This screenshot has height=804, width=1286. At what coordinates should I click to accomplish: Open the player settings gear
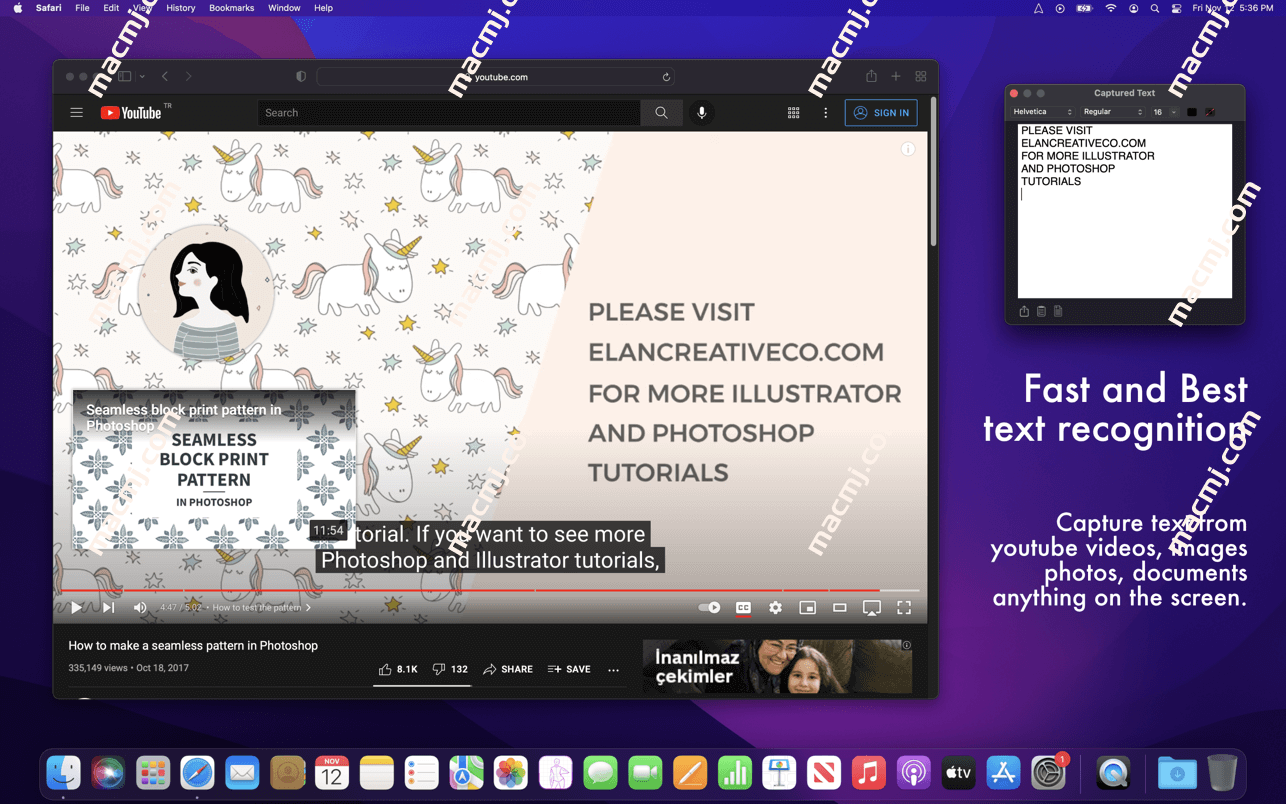tap(775, 607)
